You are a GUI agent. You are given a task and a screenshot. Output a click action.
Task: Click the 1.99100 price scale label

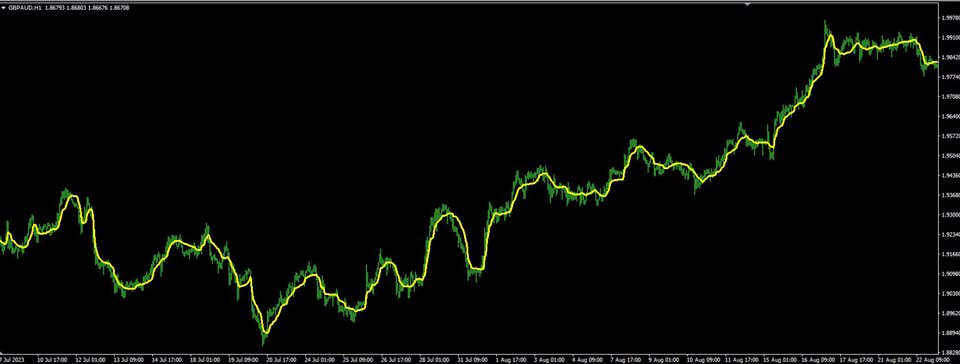tap(951, 37)
